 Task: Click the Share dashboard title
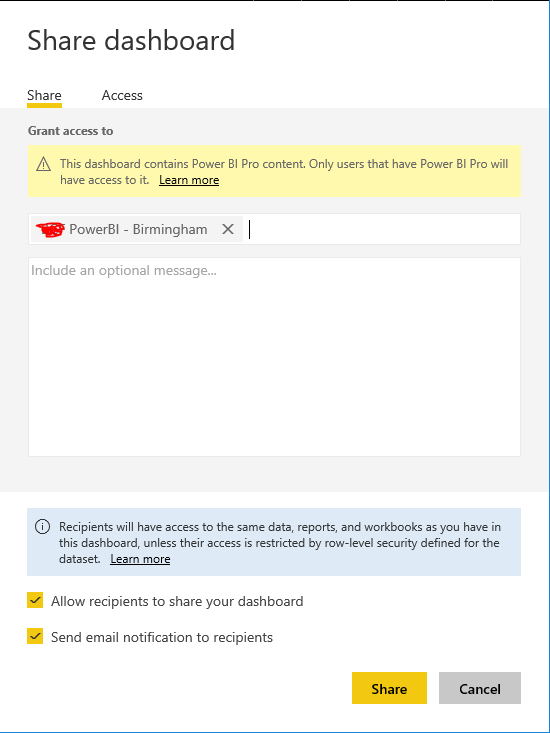coord(131,40)
